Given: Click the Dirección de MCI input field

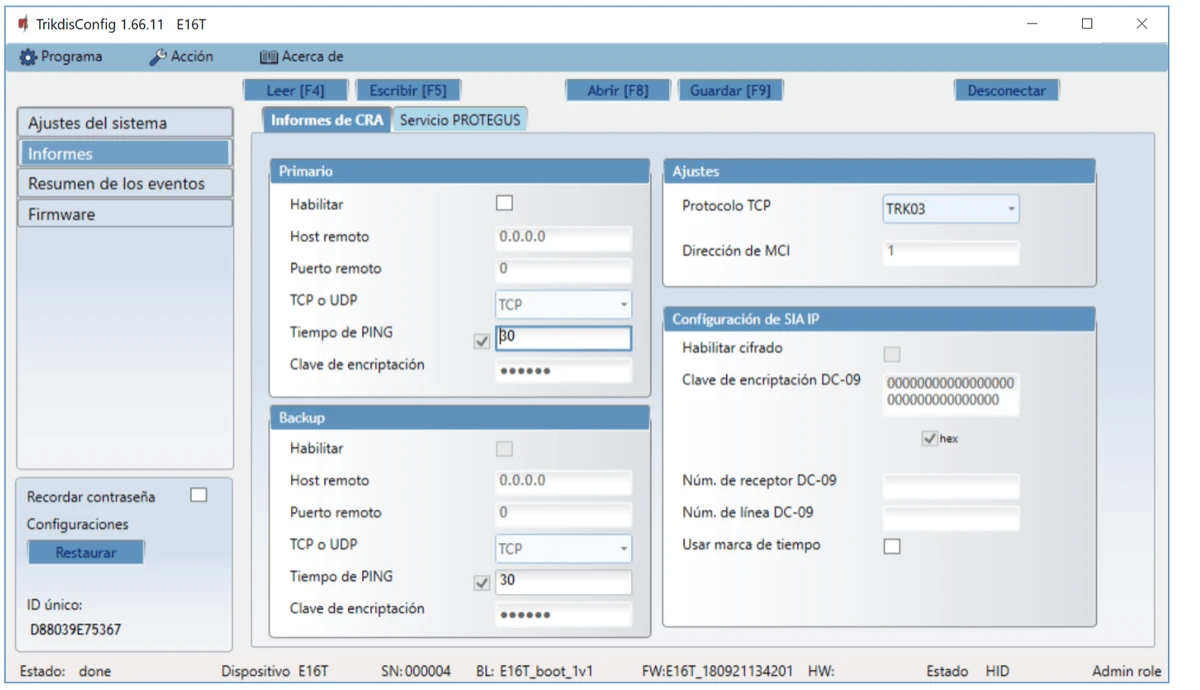Looking at the screenshot, I should pos(950,252).
